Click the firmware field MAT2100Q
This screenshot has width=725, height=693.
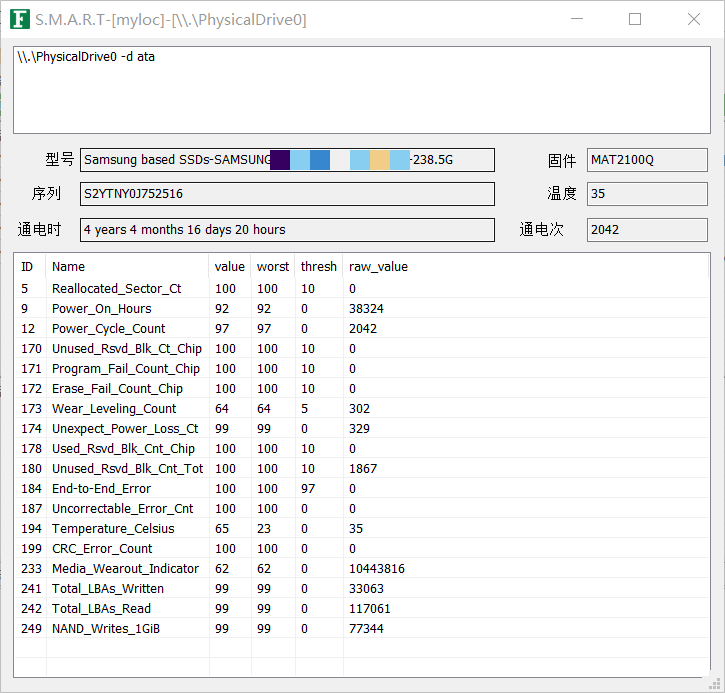pos(646,160)
